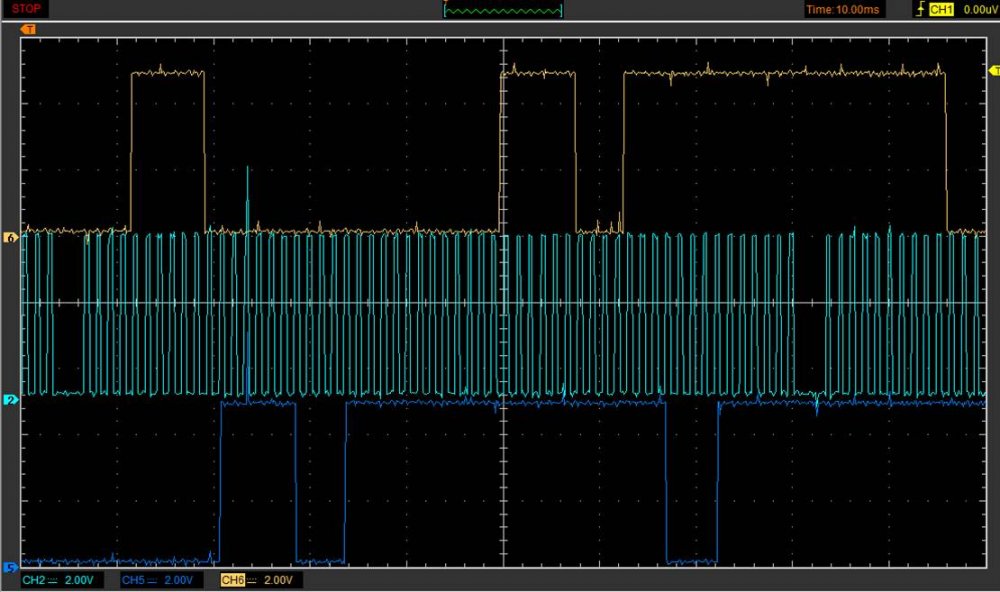The height and width of the screenshot is (592, 1000).
Task: Toggle the CH2 channel label
Action: [32, 580]
